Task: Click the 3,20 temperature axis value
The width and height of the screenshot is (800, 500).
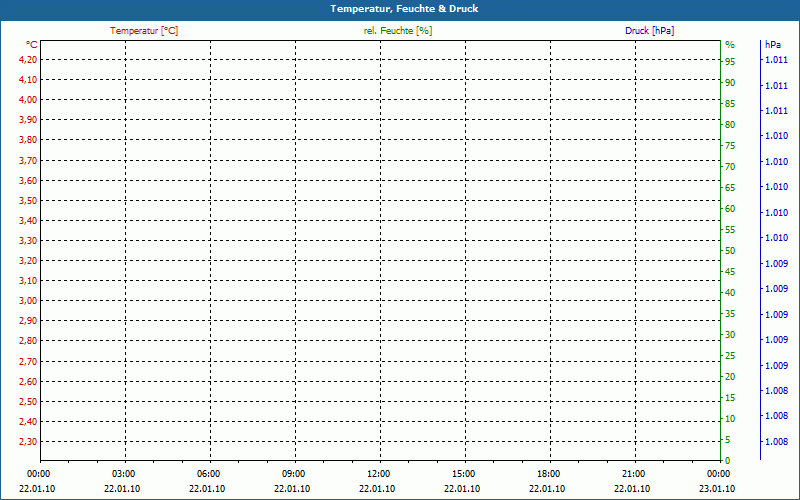Action: [x=28, y=261]
